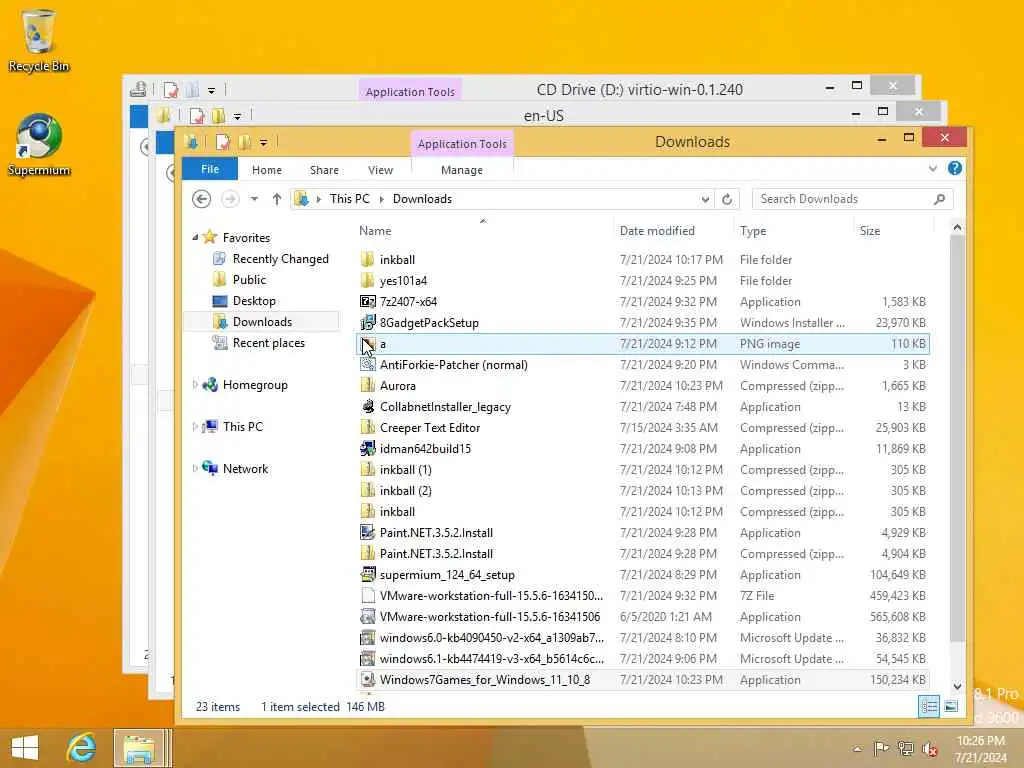
Task: Sort by Size column header
Action: pyautogui.click(x=893, y=231)
